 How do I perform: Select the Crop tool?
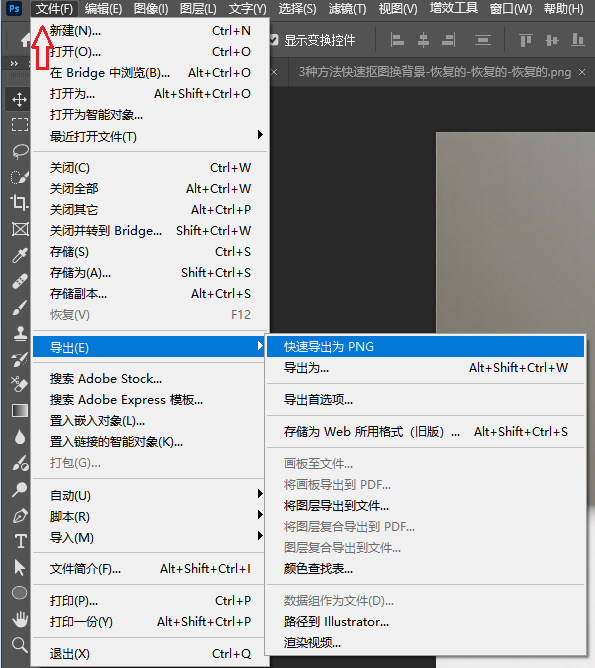(20, 203)
